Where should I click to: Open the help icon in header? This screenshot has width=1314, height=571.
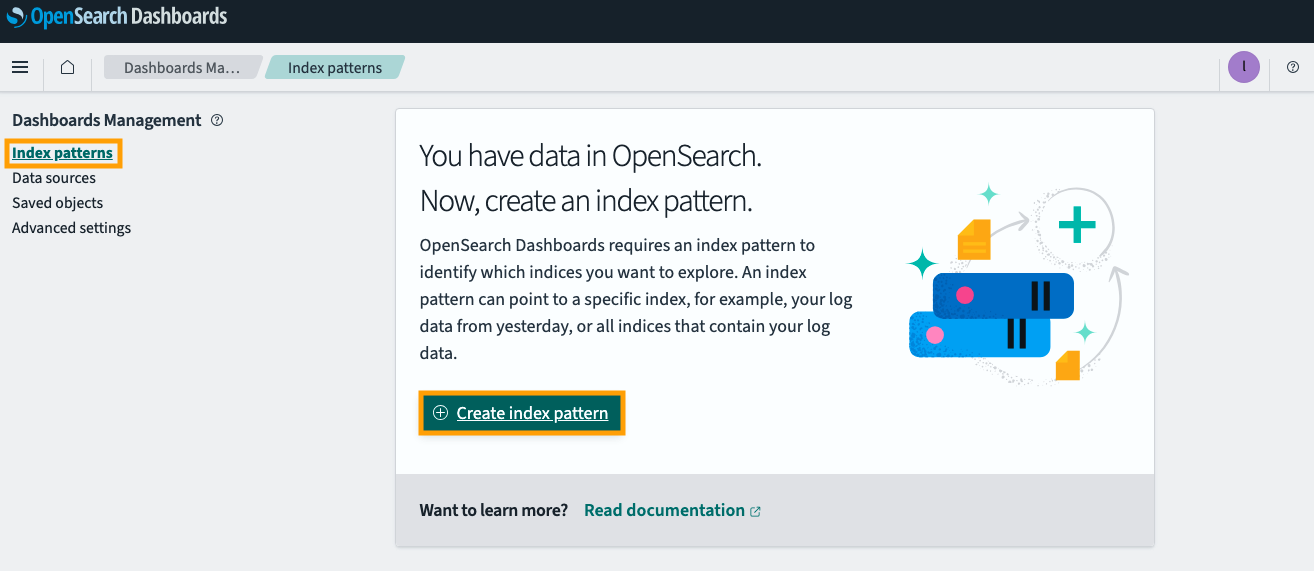tap(1292, 67)
